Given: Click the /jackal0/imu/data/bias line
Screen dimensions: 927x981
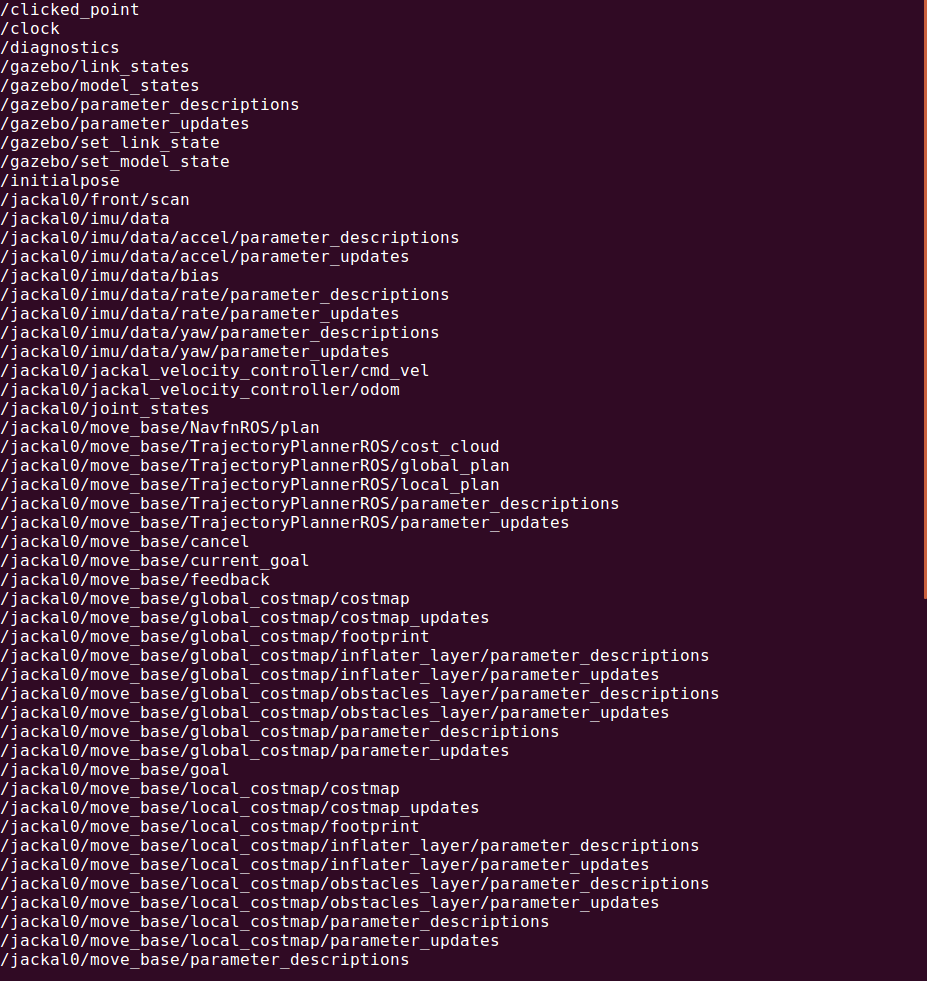Looking at the screenshot, I should point(110,276).
